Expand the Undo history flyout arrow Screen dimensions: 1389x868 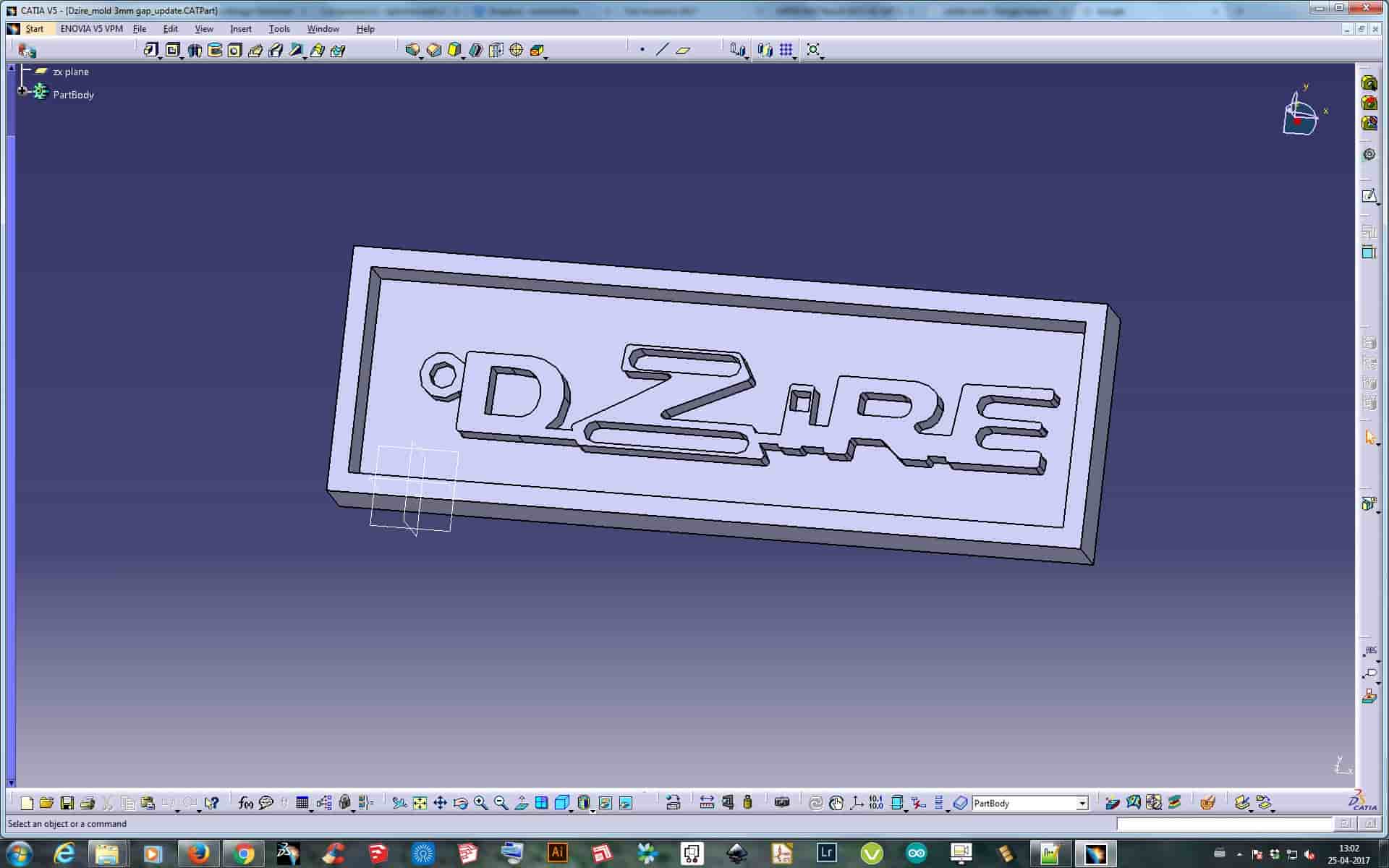click(x=178, y=811)
